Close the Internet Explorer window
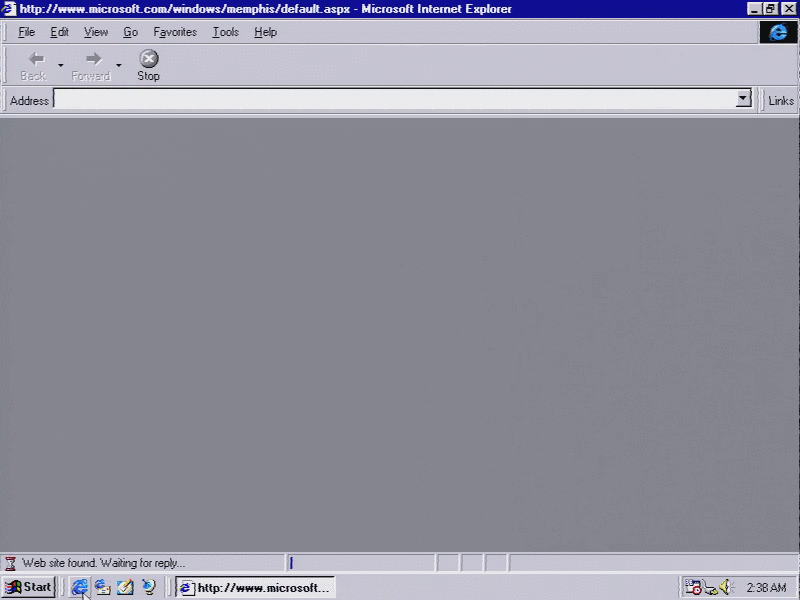The width and height of the screenshot is (800, 600). click(x=788, y=9)
